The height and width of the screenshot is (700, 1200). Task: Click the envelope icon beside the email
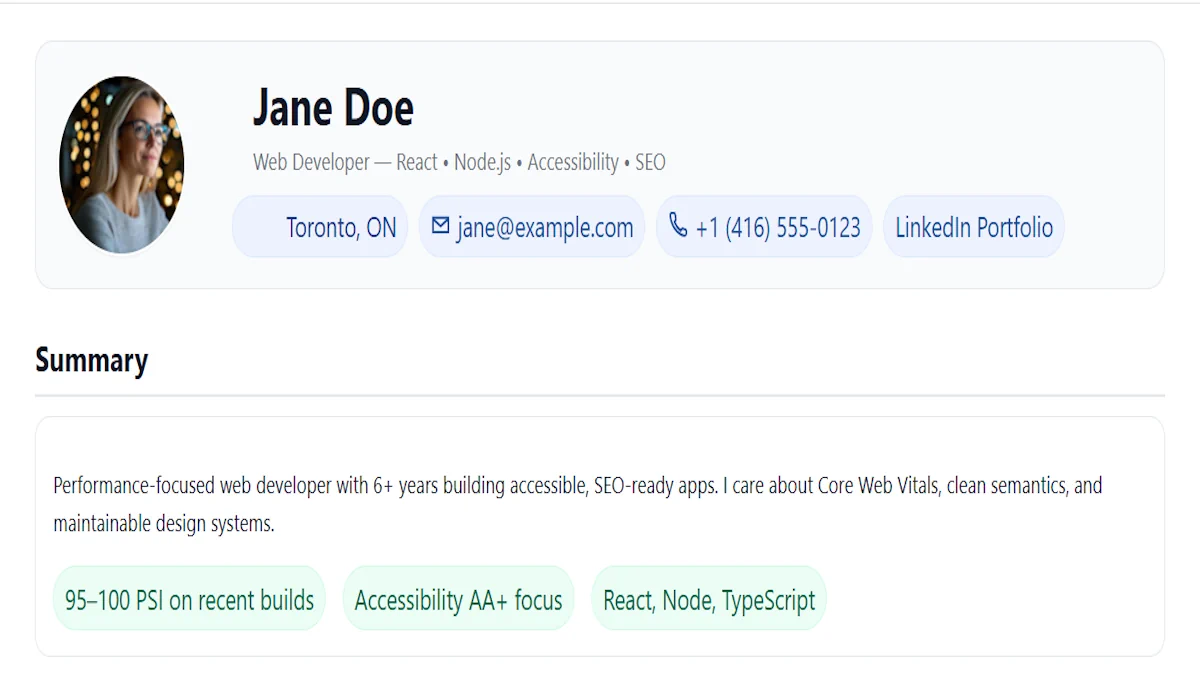click(x=440, y=226)
